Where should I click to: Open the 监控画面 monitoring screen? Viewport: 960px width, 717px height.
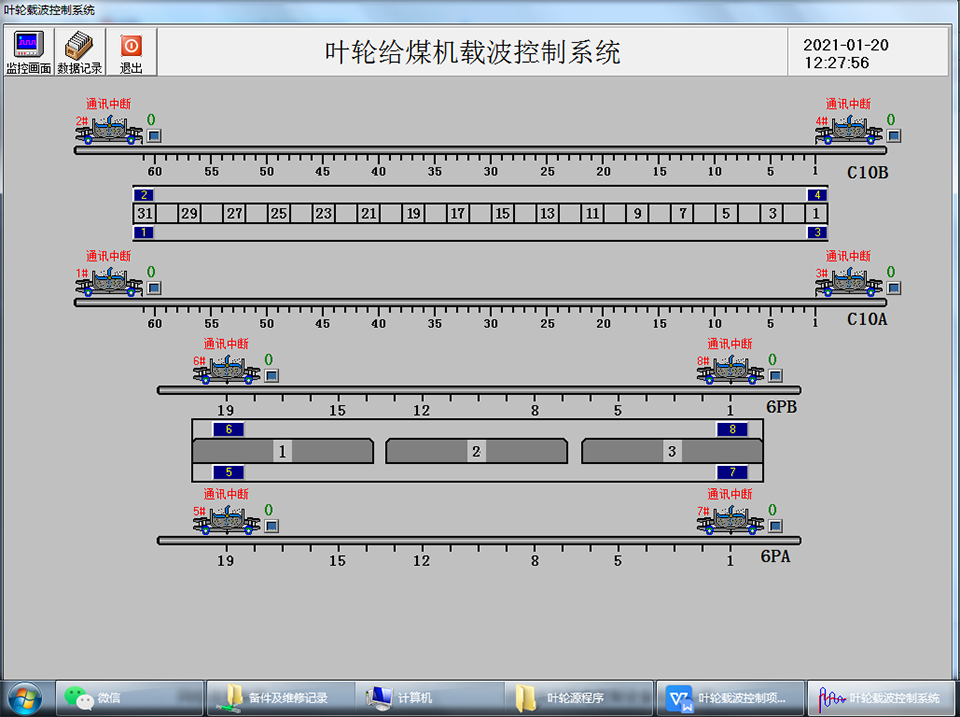tap(28, 52)
